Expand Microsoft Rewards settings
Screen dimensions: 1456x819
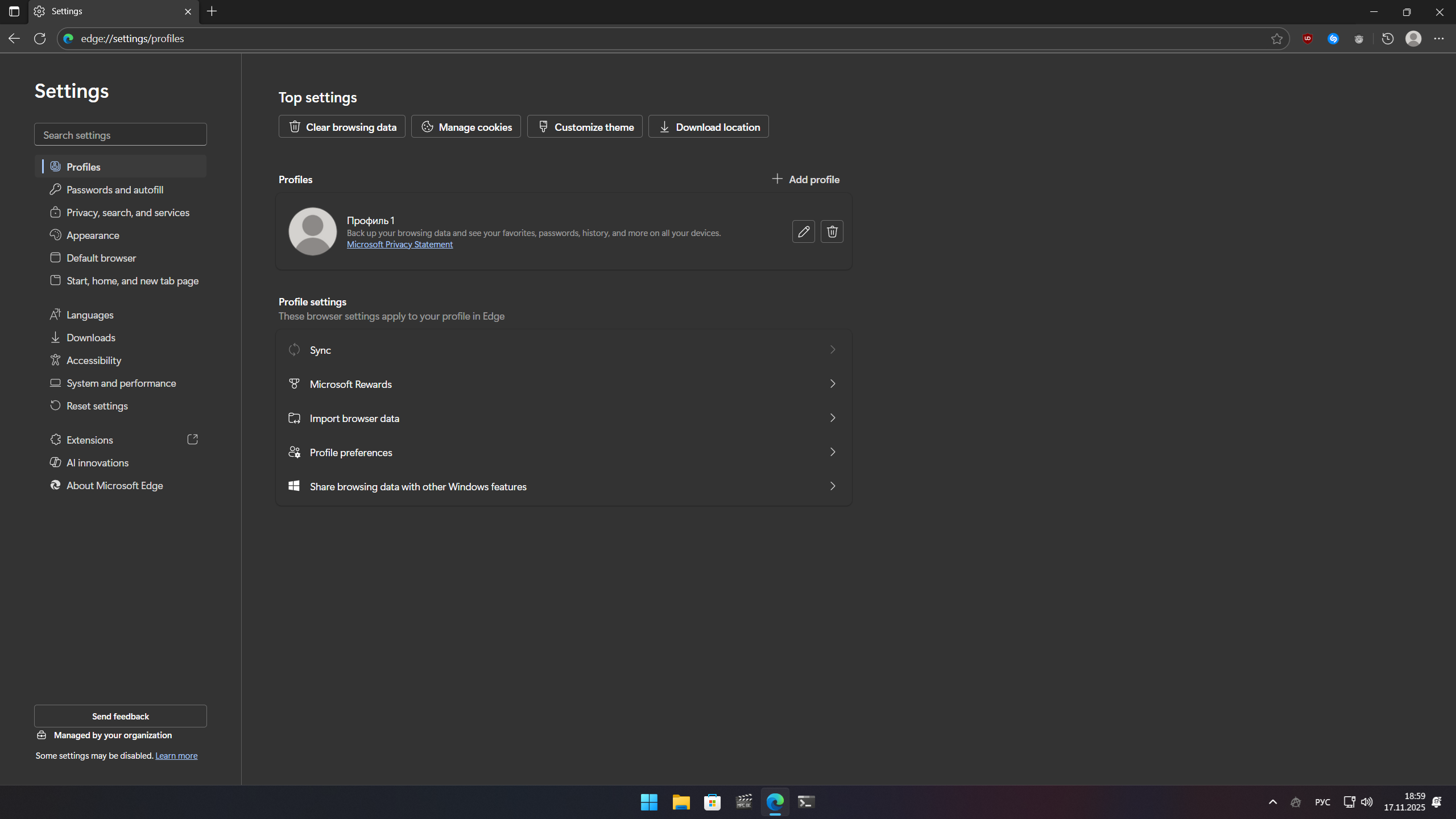[x=563, y=384]
